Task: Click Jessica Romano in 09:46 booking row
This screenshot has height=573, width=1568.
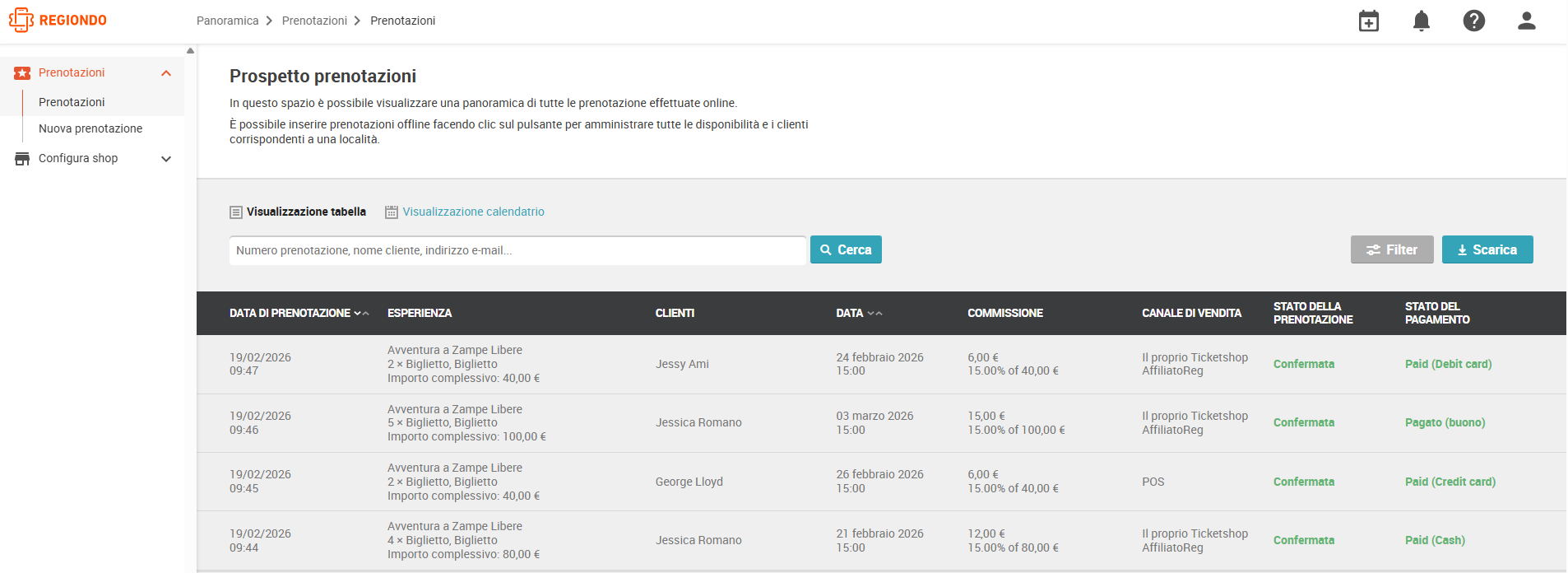Action: [698, 422]
